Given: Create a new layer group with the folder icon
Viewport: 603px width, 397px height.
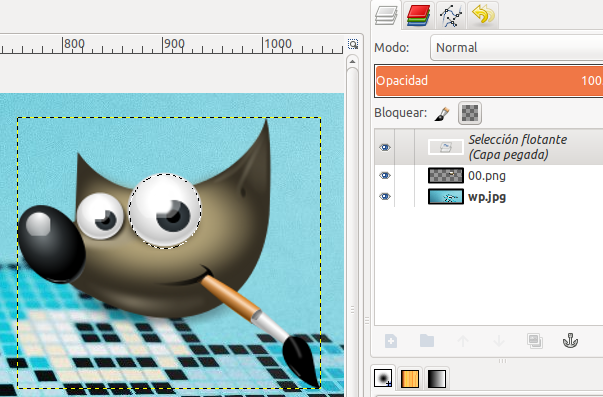Looking at the screenshot, I should point(427,340).
